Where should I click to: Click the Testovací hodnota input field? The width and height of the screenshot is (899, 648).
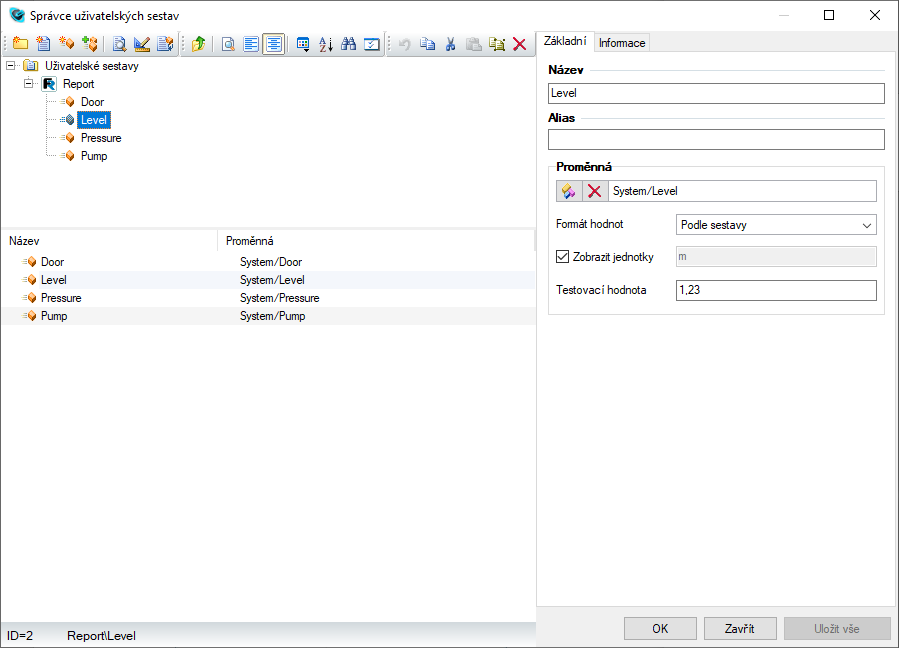pos(776,290)
